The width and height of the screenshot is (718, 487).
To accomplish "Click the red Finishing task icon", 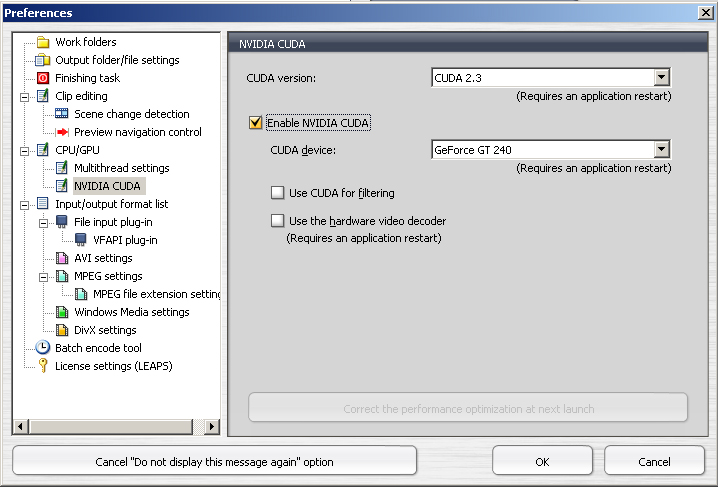I will [x=43, y=78].
